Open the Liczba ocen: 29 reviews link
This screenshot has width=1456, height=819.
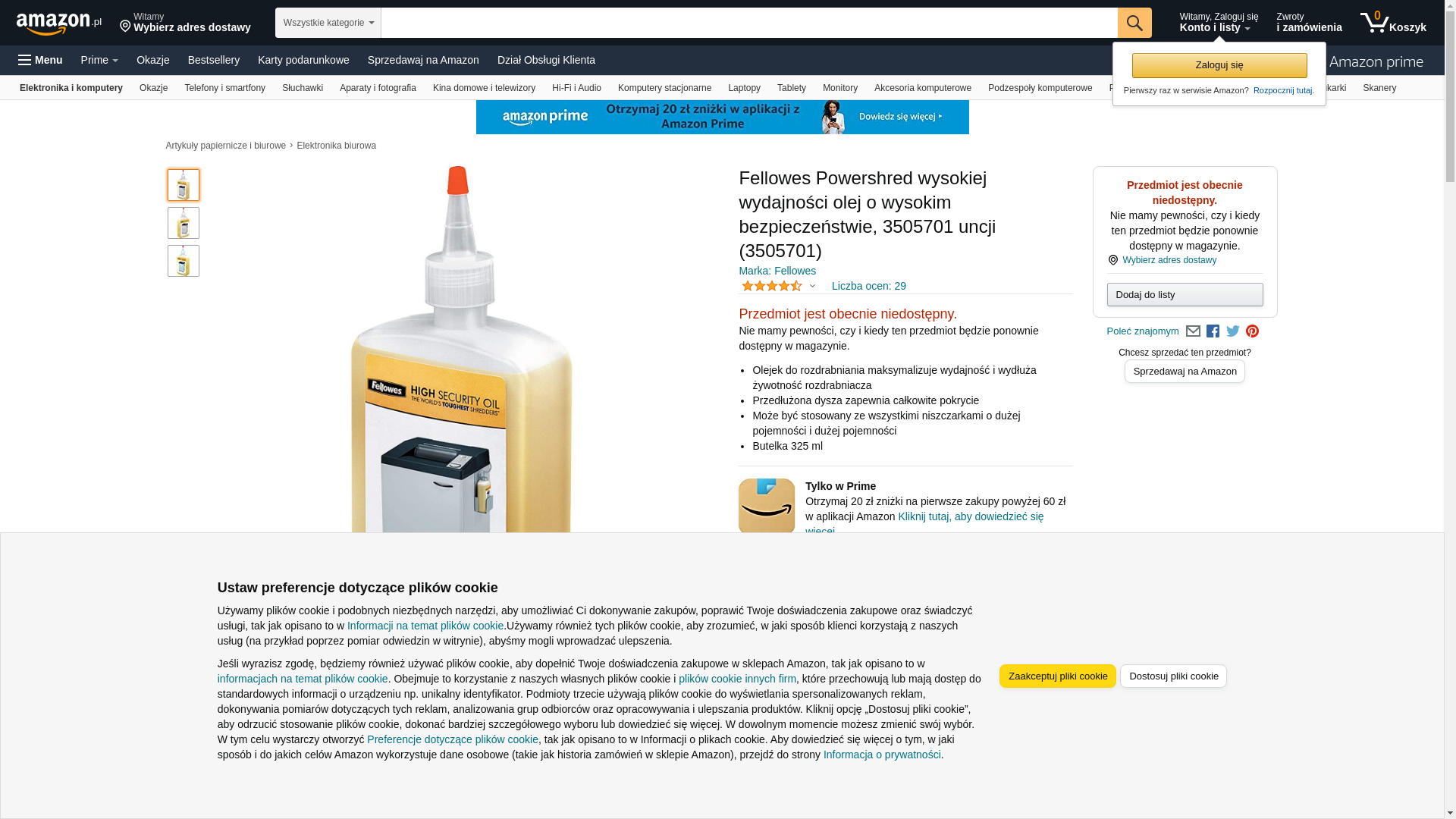868,286
